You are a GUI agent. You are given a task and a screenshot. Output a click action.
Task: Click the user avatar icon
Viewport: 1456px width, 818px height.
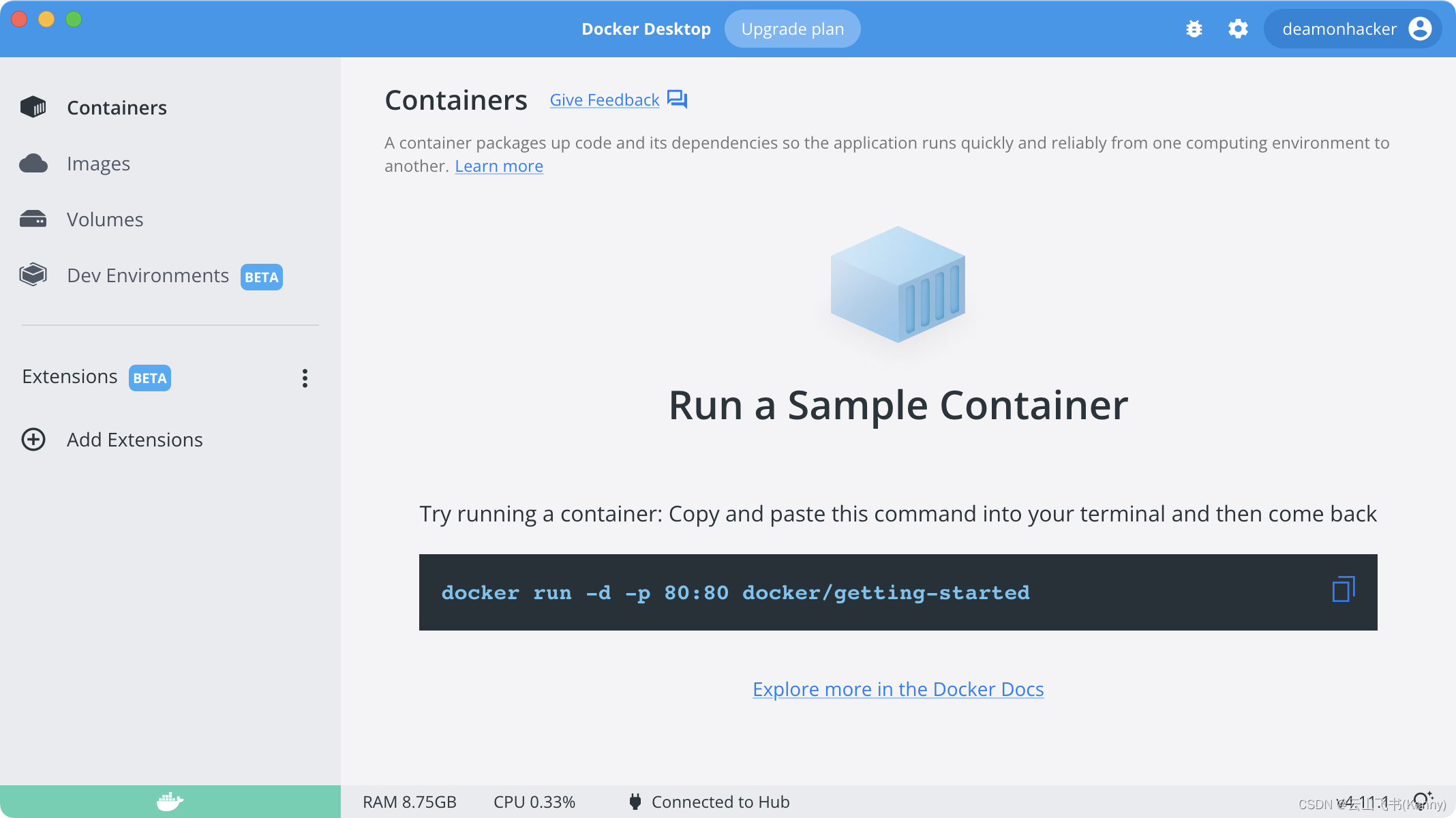coord(1420,29)
